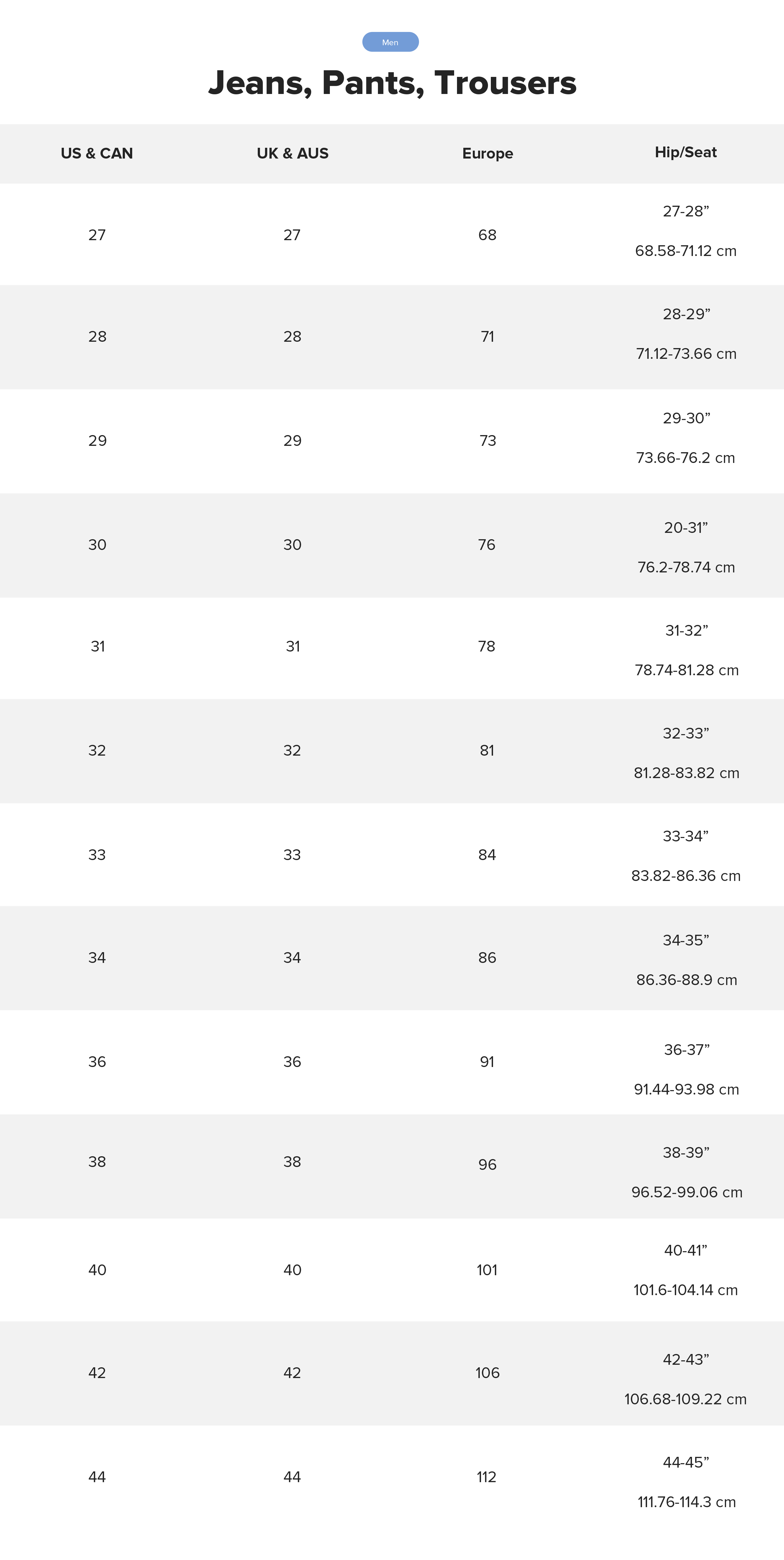Image resolution: width=784 pixels, height=1560 pixels.
Task: Click Europe size 96 cell
Action: 487,1164
